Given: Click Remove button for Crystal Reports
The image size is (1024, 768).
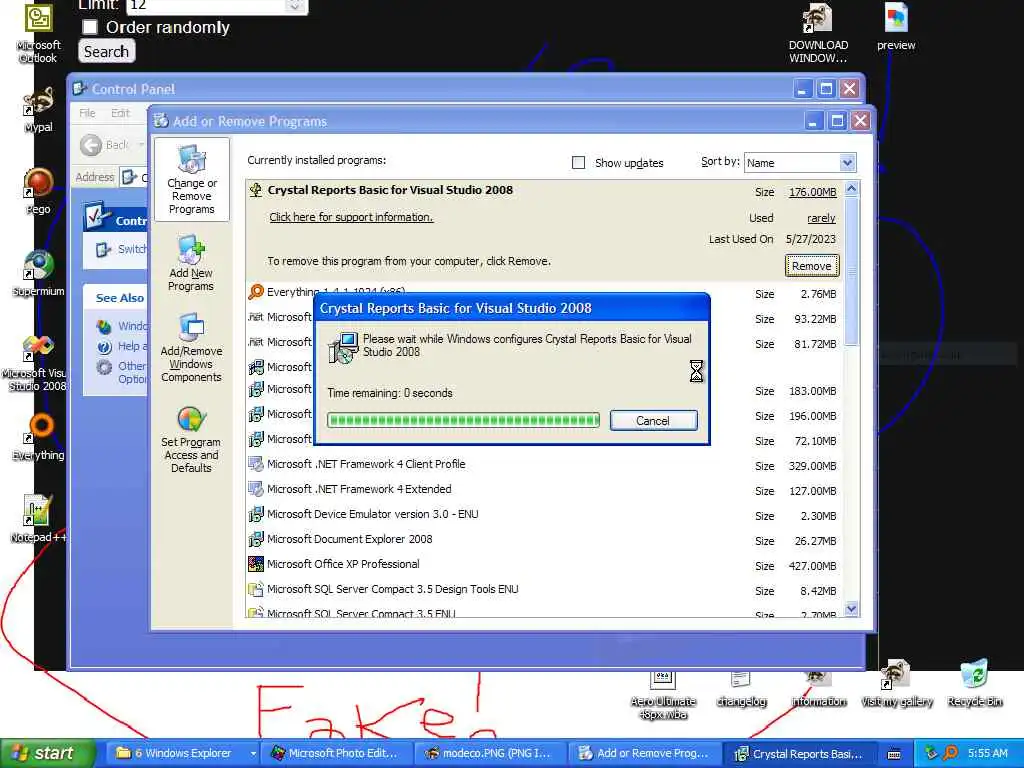Looking at the screenshot, I should click(x=812, y=266).
